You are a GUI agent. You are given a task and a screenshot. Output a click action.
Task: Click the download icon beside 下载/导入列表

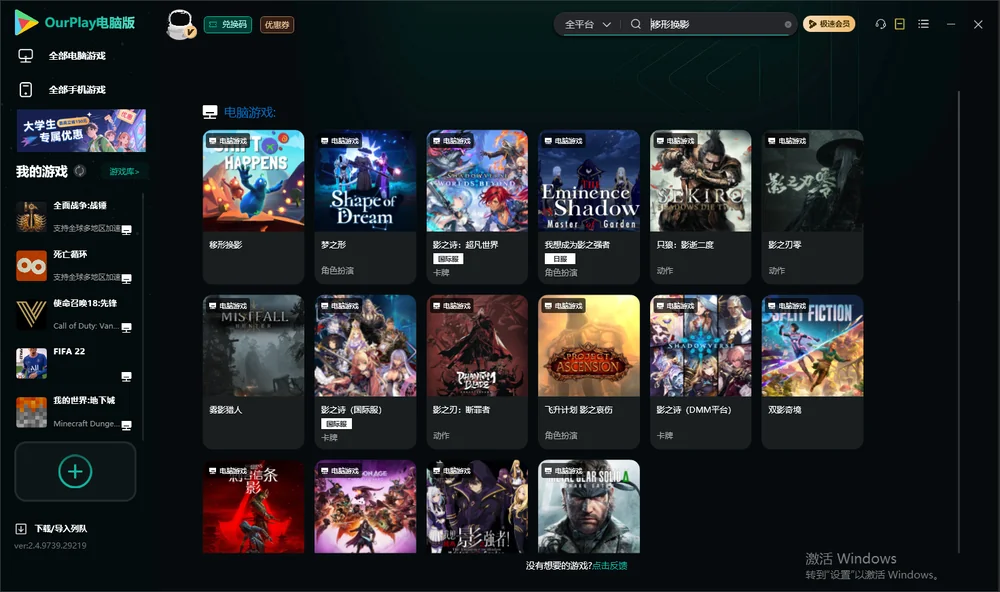21,529
